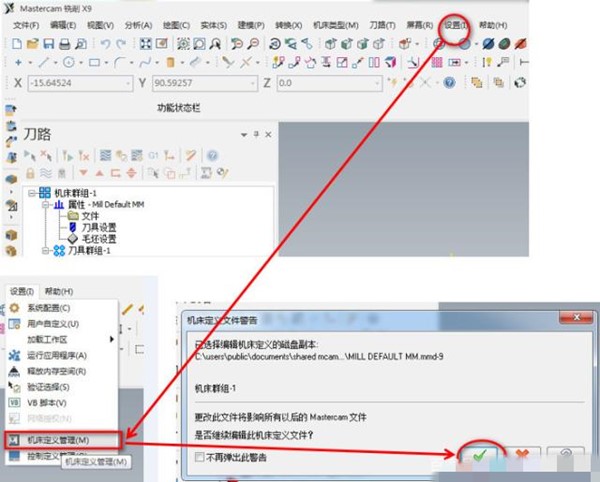Click the Redo arrow icon
The width and height of the screenshot is (600, 482).
point(121,44)
